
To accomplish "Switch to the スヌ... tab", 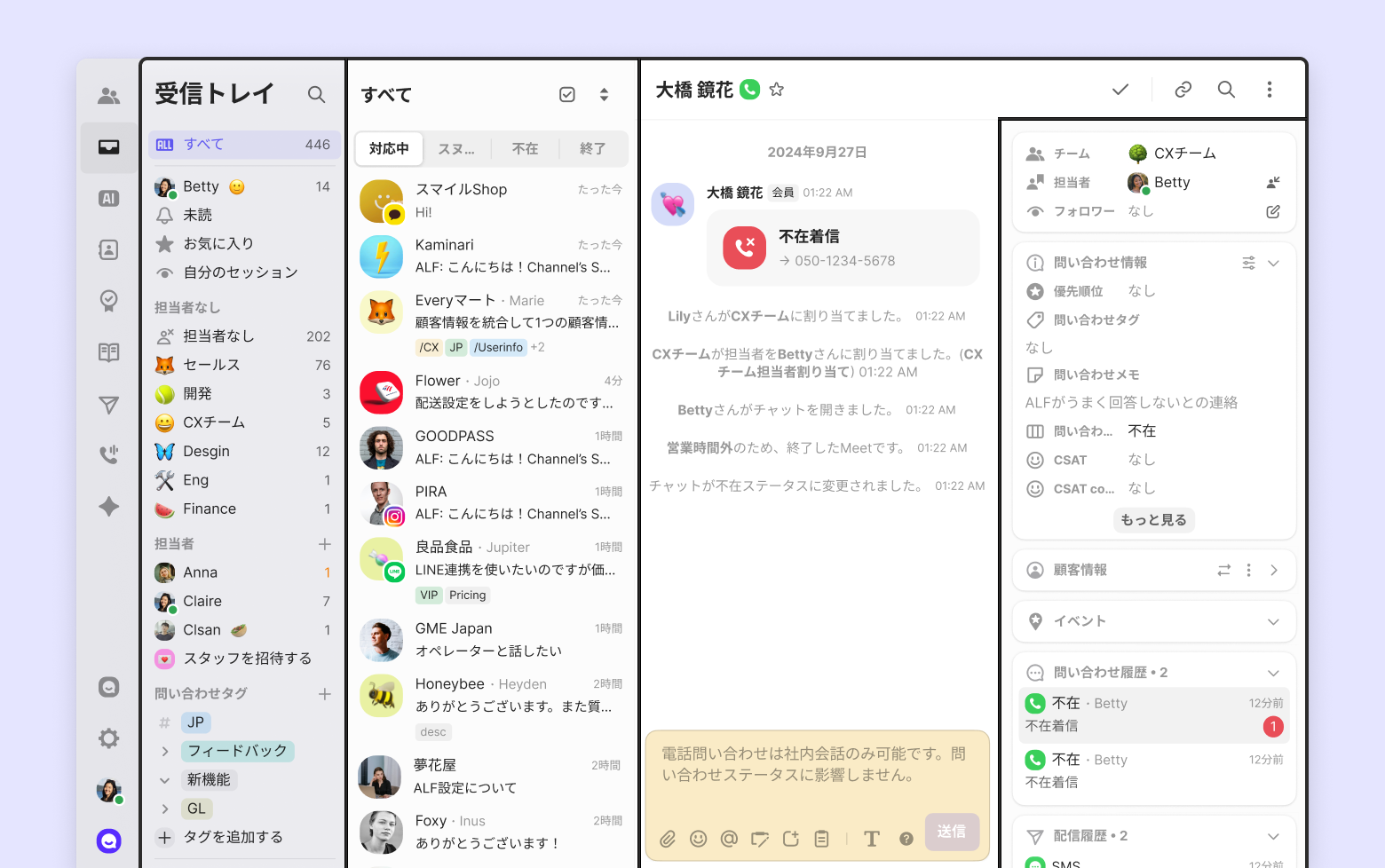I will click(456, 149).
